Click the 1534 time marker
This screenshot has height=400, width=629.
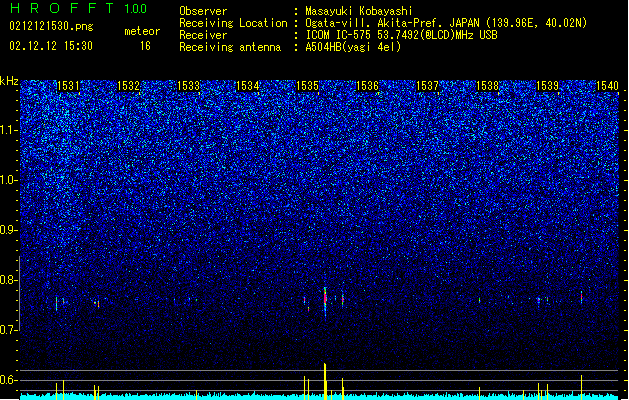click(248, 86)
